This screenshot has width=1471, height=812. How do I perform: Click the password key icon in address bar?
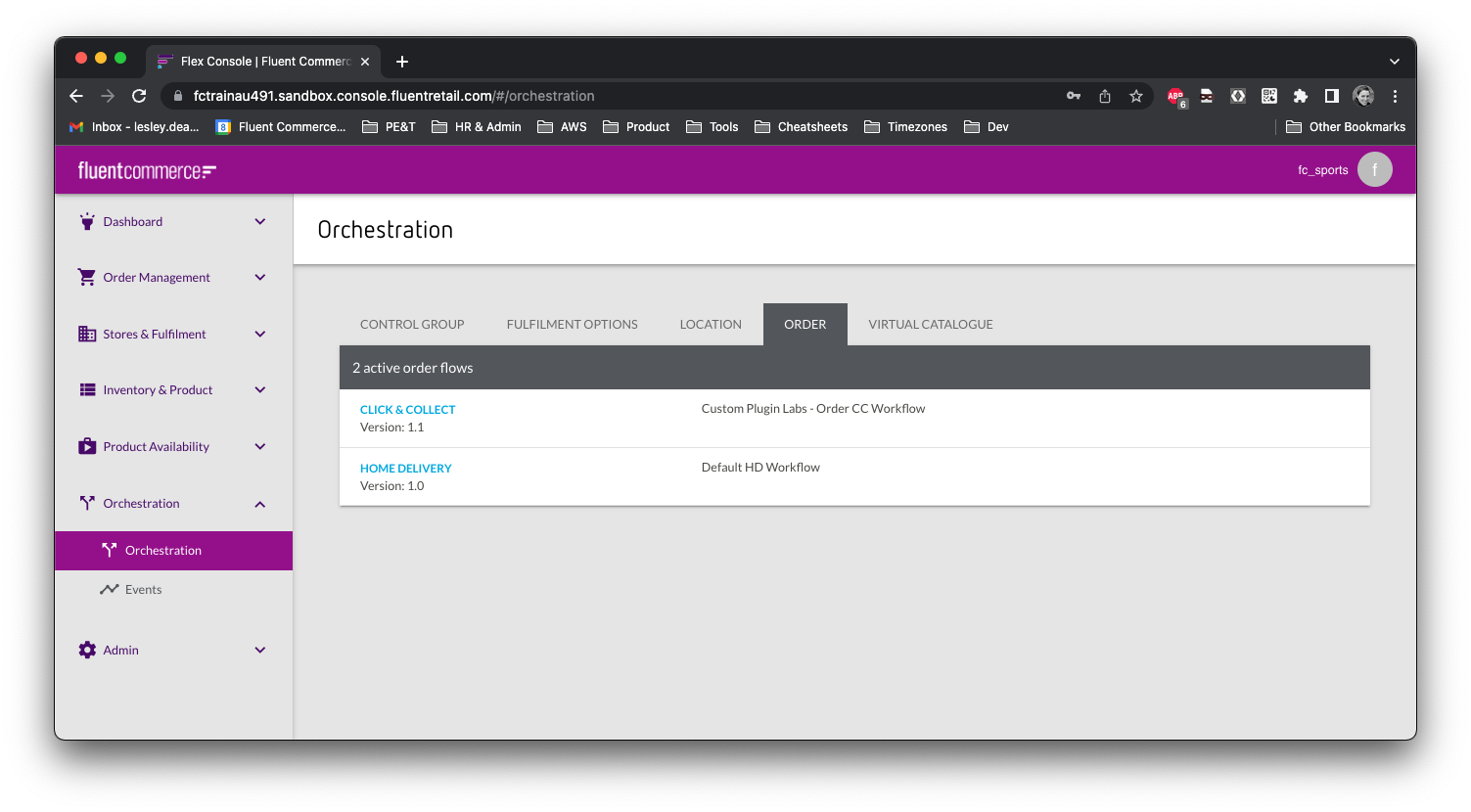1074,96
